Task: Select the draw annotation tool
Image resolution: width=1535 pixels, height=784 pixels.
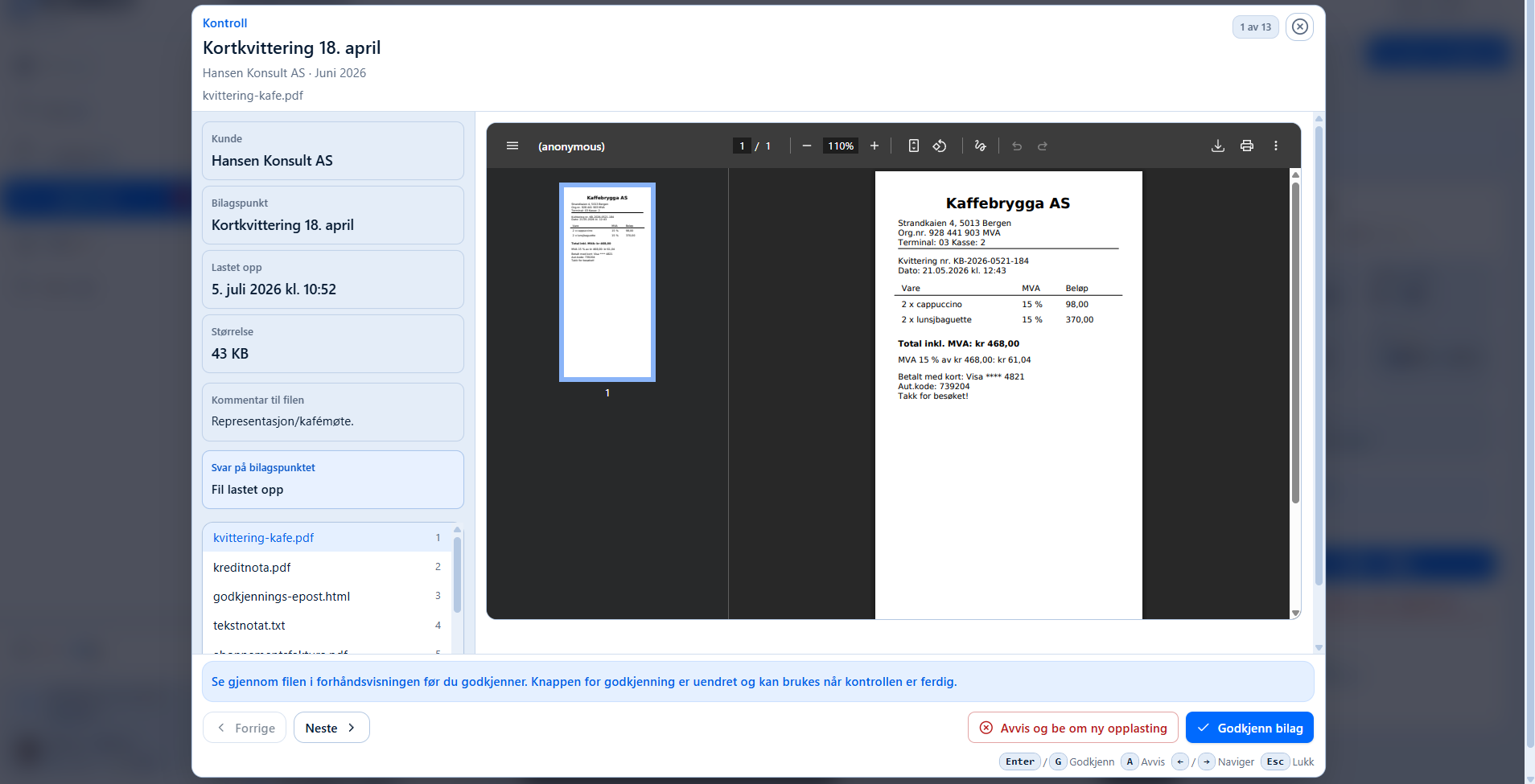Action: [980, 146]
